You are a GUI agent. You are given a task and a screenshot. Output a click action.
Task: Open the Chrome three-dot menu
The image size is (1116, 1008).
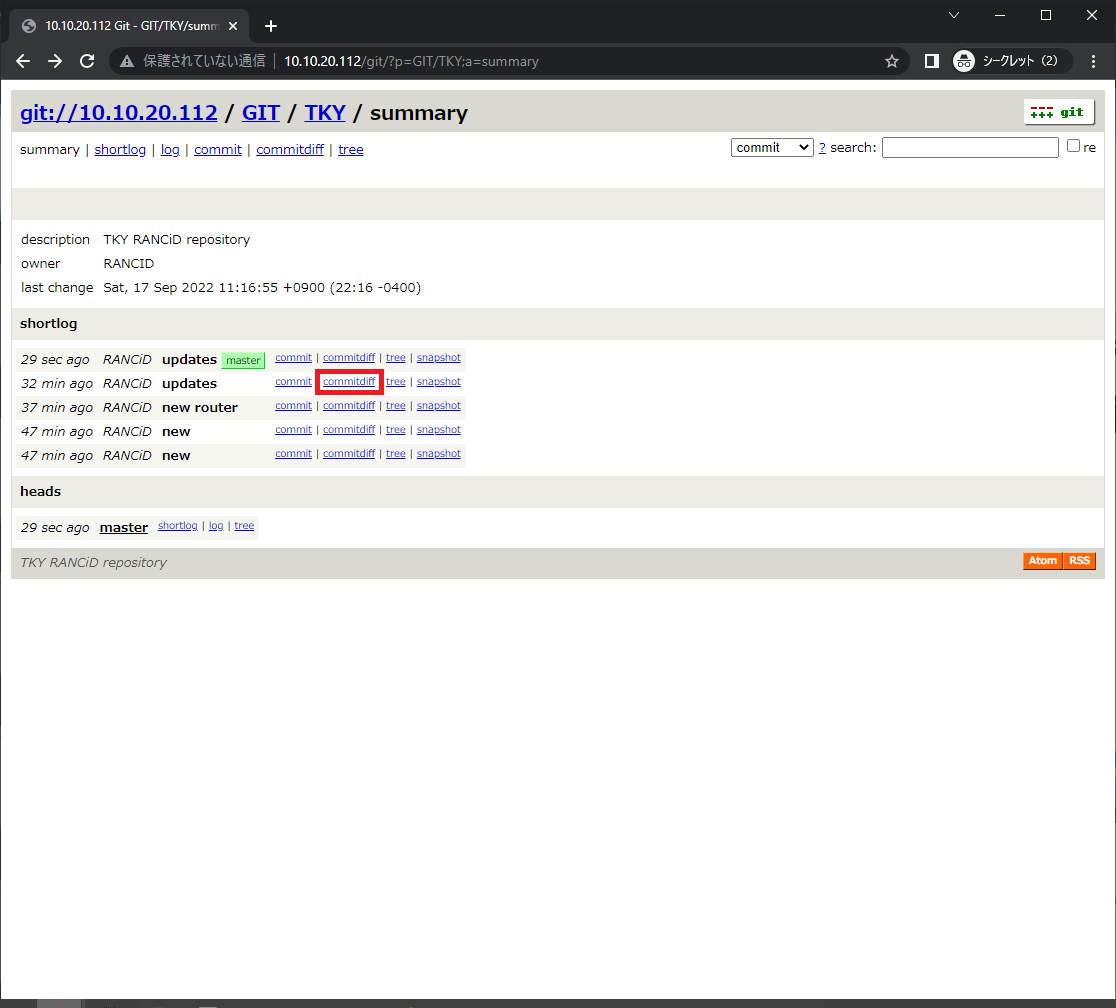click(x=1094, y=61)
